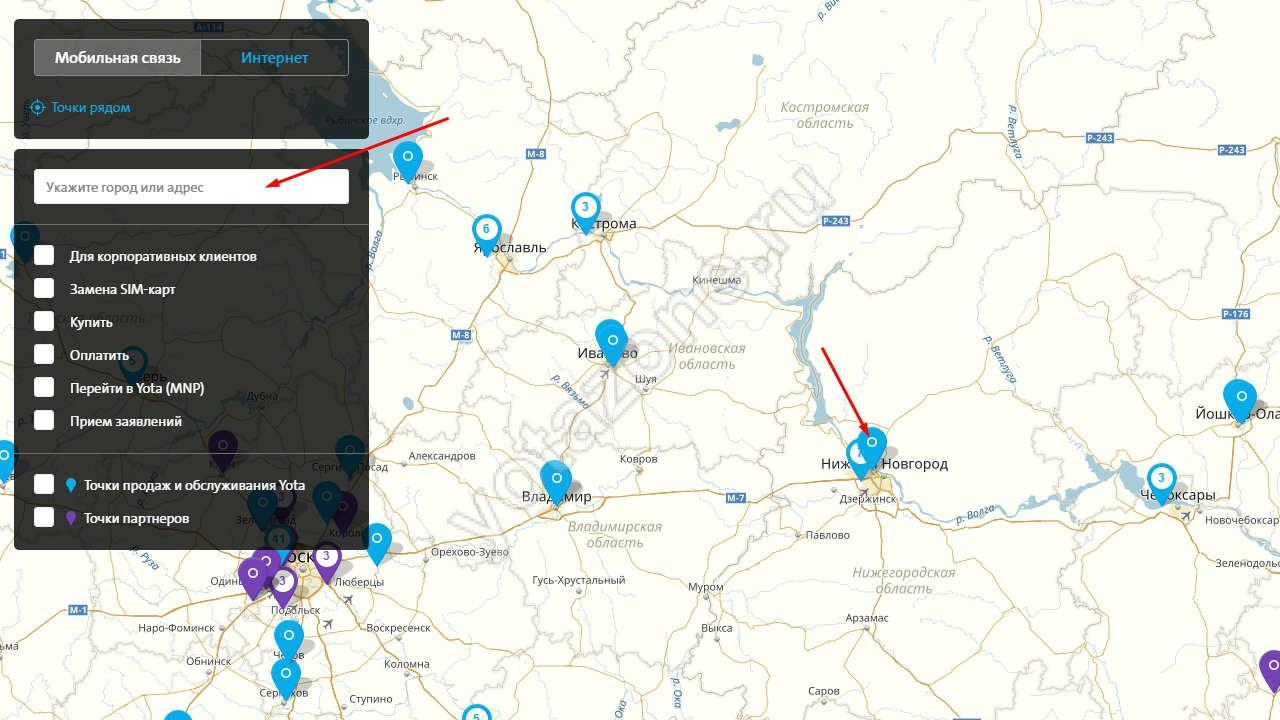Click the Шуя town label
1280x720 pixels.
[x=646, y=380]
